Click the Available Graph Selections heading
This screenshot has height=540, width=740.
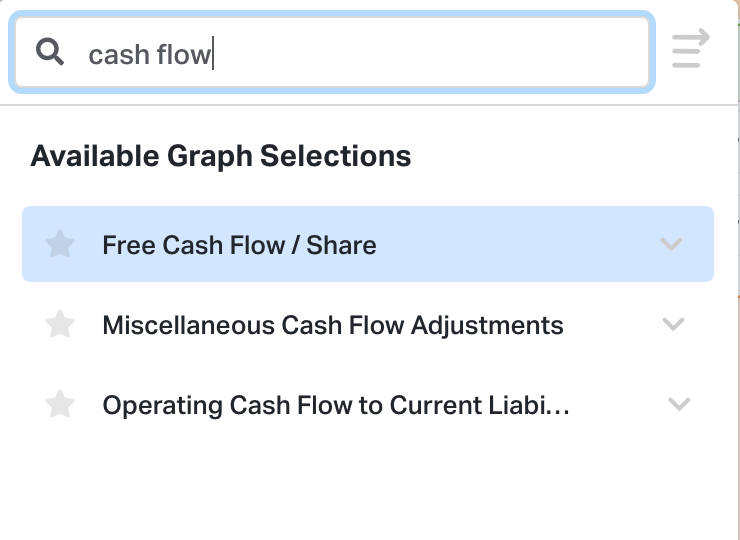(221, 156)
